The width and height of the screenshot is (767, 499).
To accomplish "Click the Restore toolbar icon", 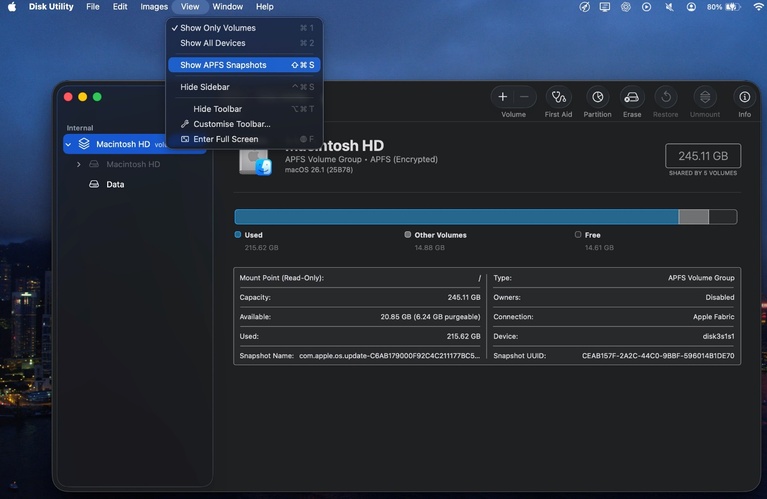I will [x=666, y=97].
